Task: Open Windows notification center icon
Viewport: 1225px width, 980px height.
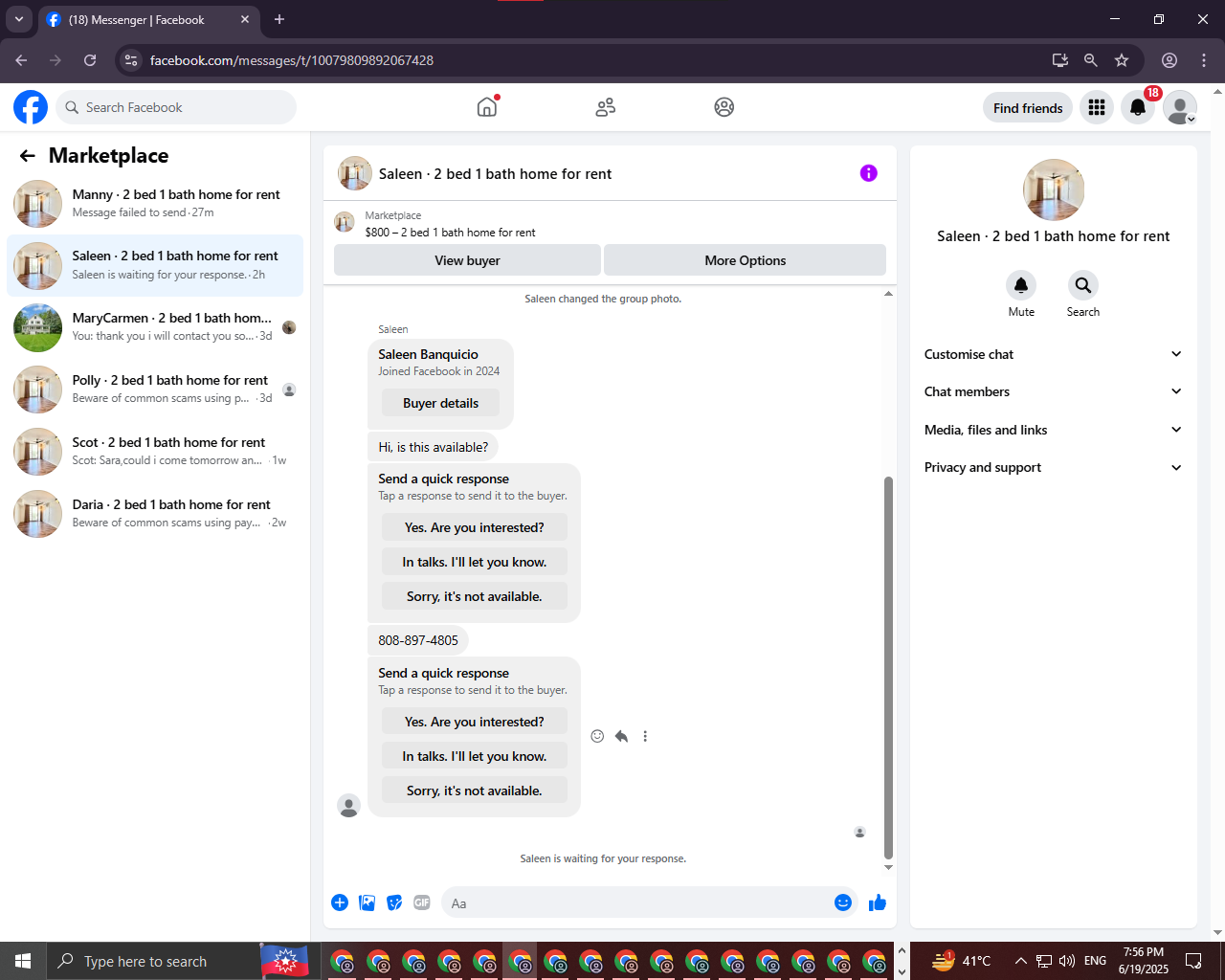Action: pos(1193,961)
